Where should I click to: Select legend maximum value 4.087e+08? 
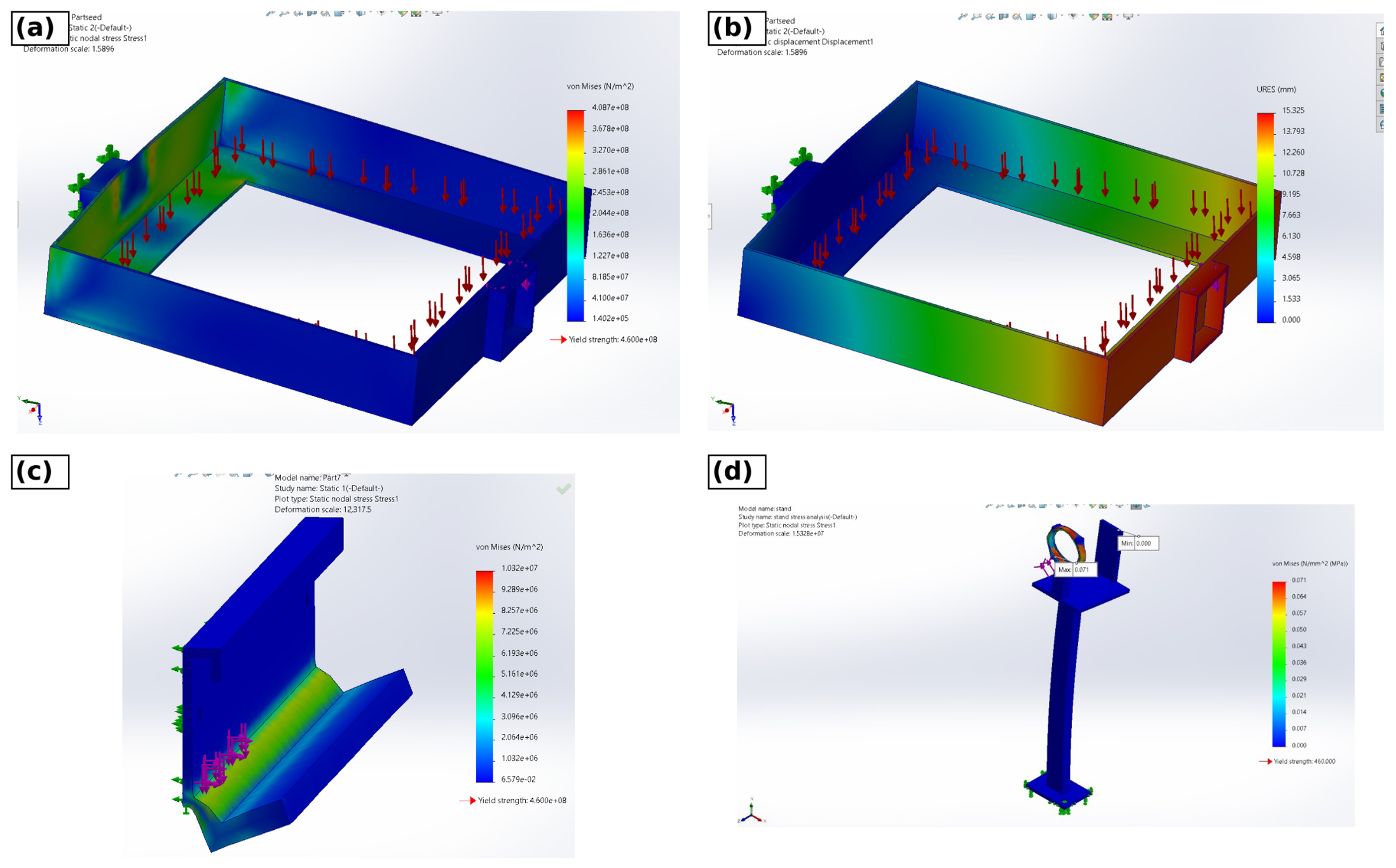coord(610,107)
